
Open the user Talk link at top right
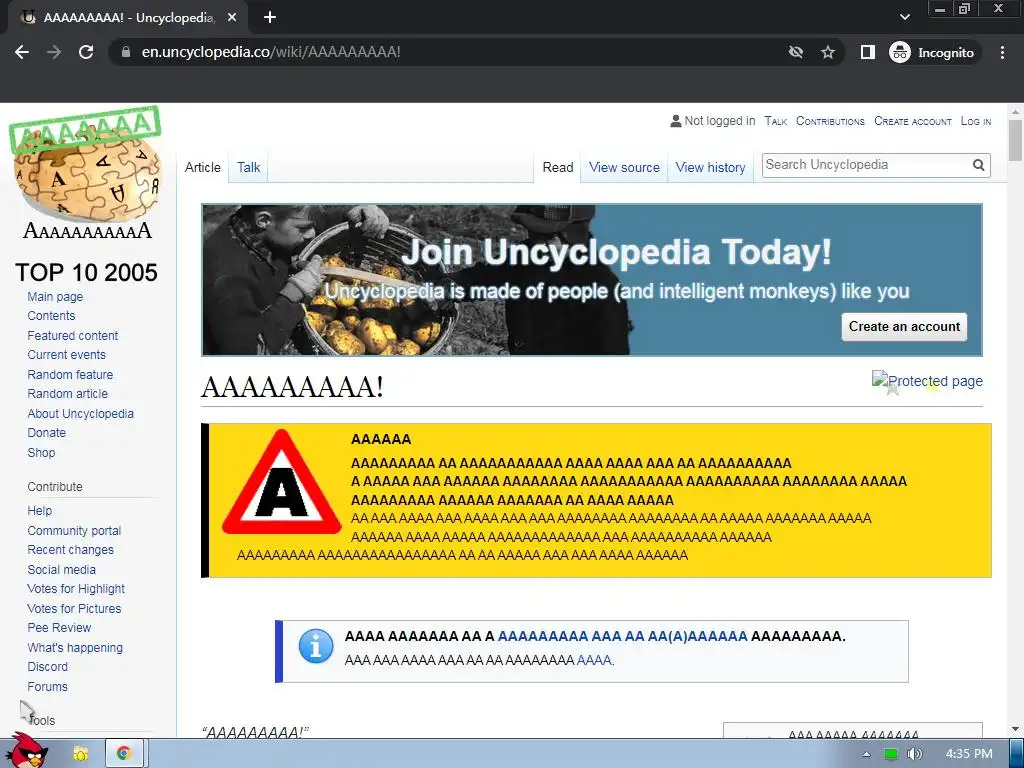(x=776, y=121)
